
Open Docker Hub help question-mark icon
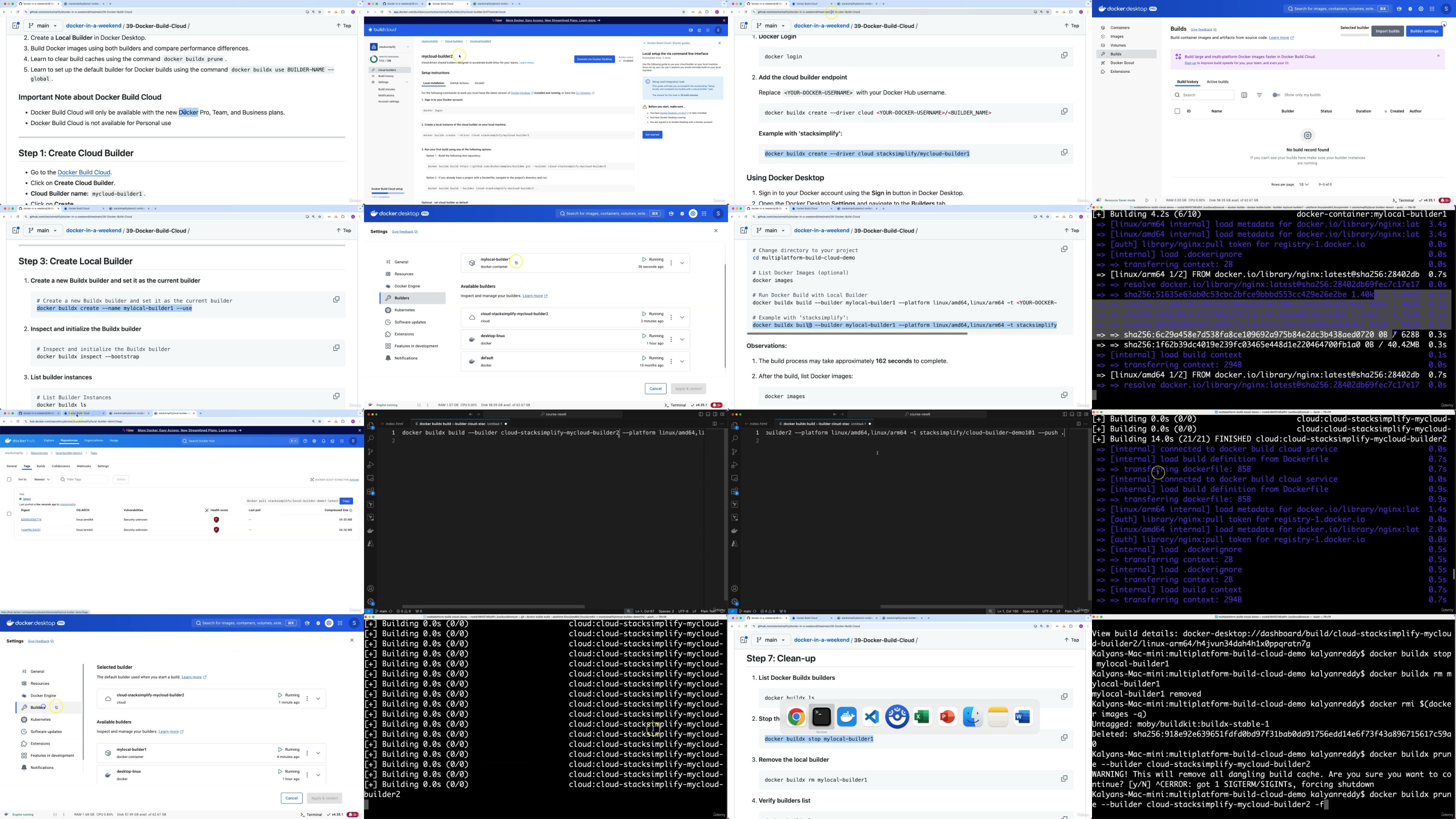coord(305,441)
